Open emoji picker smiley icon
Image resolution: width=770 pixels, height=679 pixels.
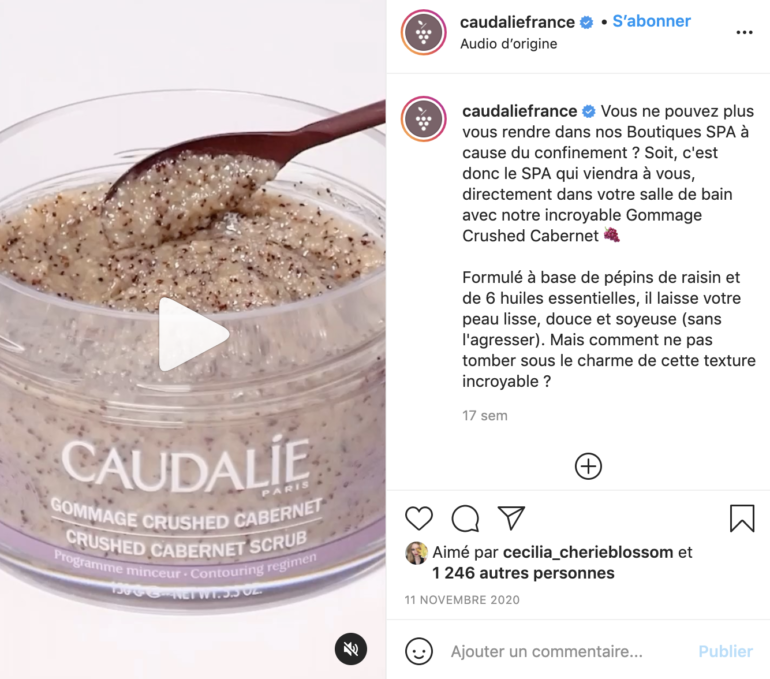click(x=419, y=651)
